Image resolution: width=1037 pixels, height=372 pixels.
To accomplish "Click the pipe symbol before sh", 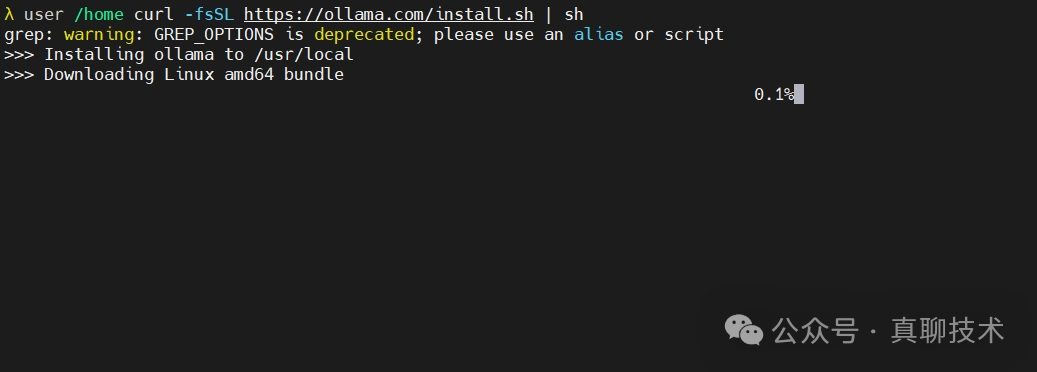I will [548, 14].
